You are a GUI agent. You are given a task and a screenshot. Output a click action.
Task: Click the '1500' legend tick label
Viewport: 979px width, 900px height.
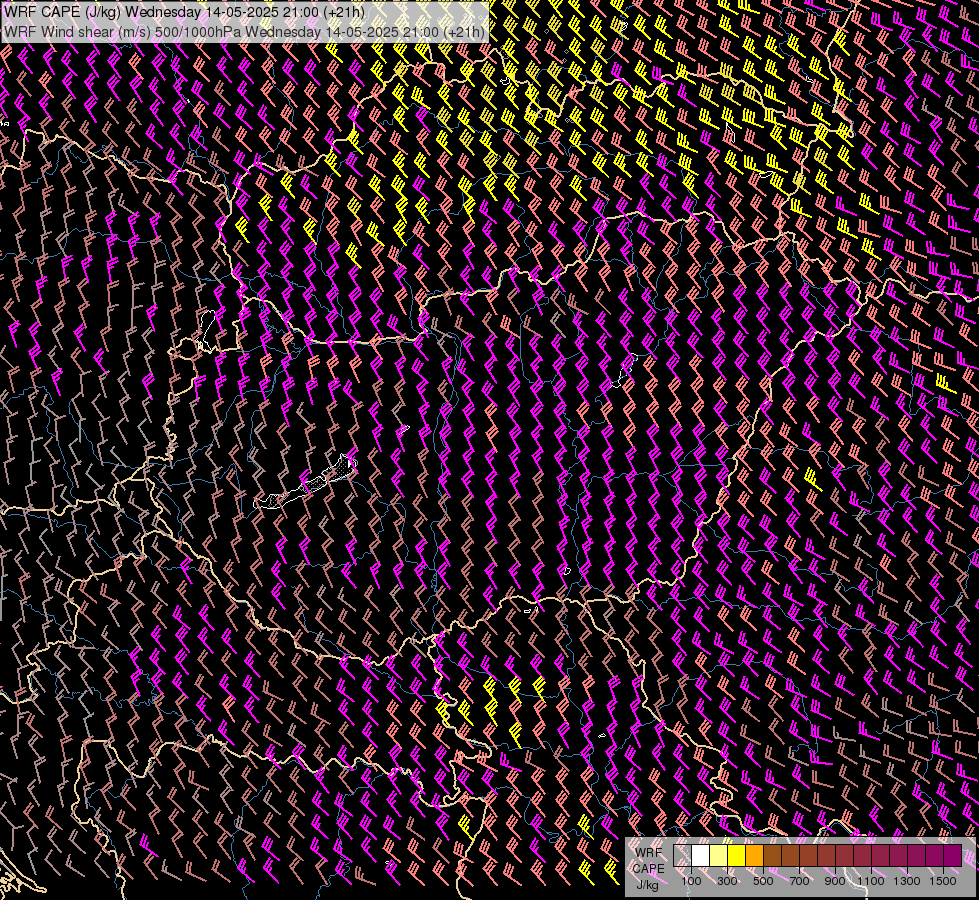click(943, 881)
